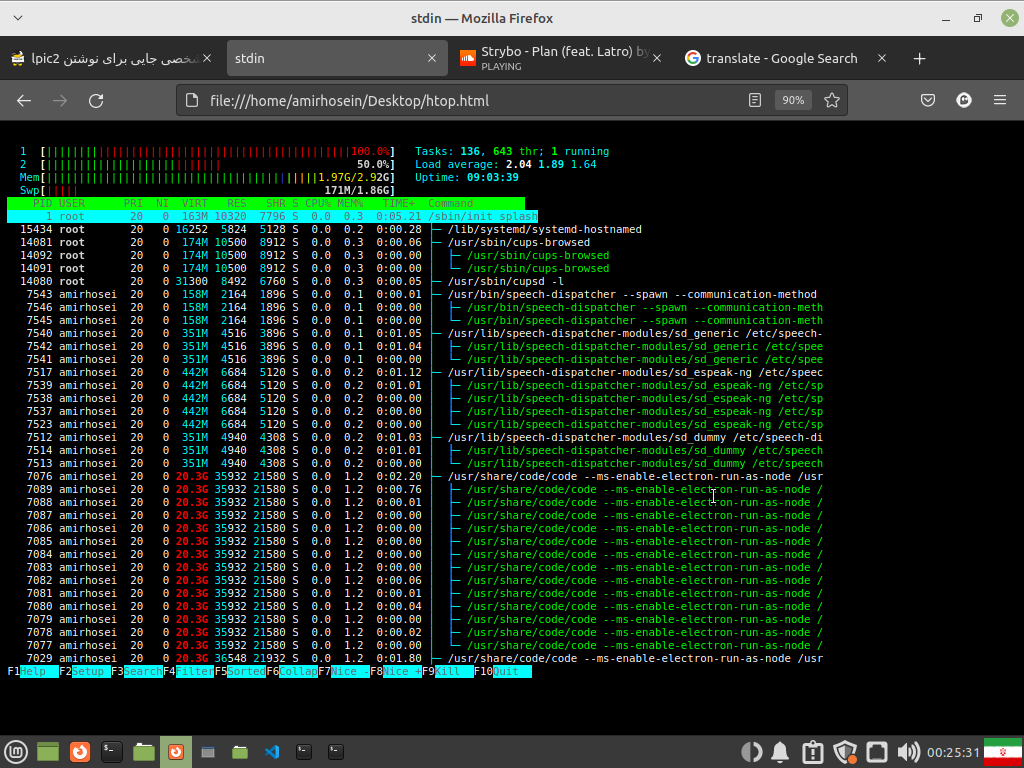Screen dimensions: 1024x768
Task: Open a new tab with the plus button
Action: (x=920, y=59)
